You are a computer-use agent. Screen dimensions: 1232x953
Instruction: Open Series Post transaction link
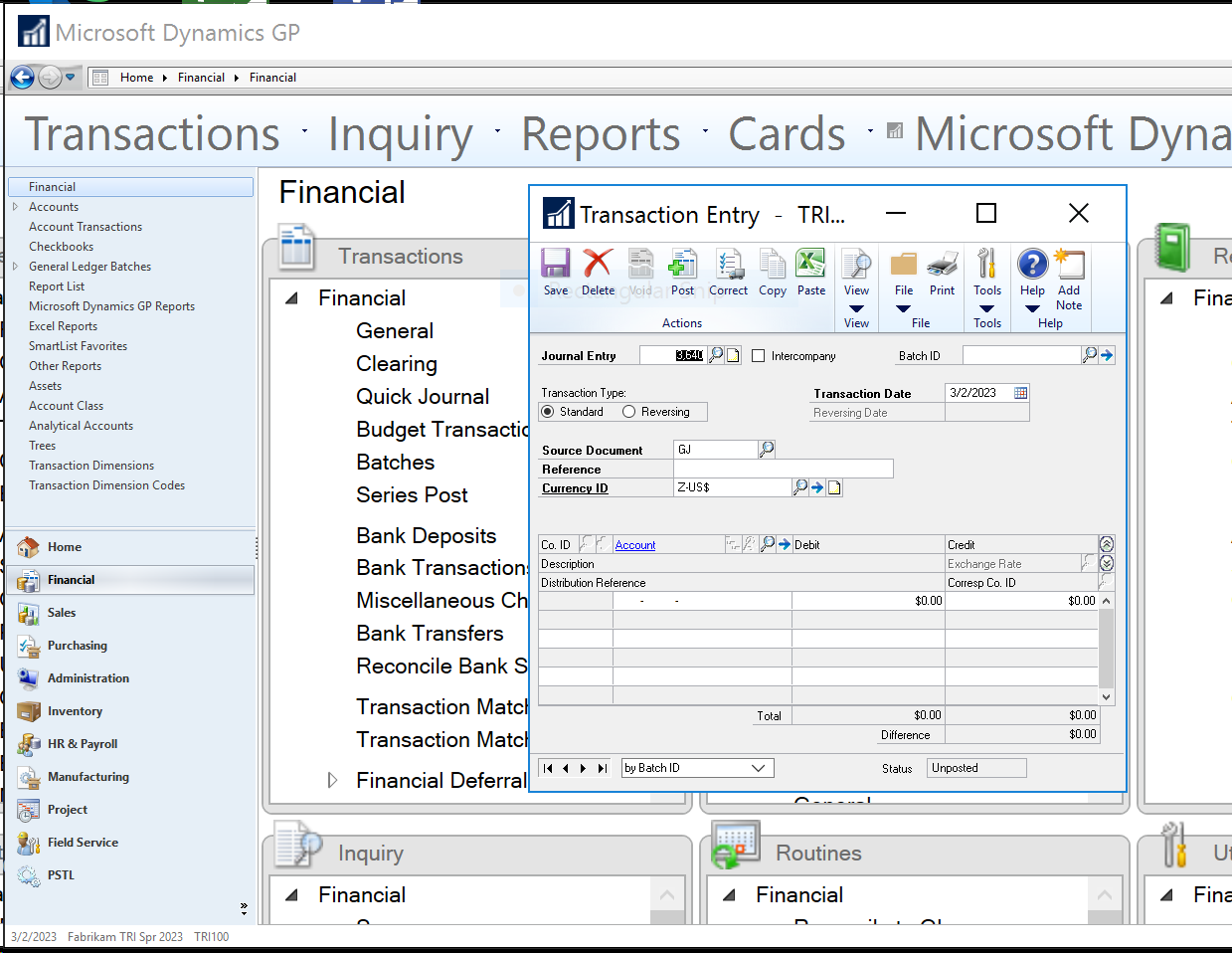412,495
